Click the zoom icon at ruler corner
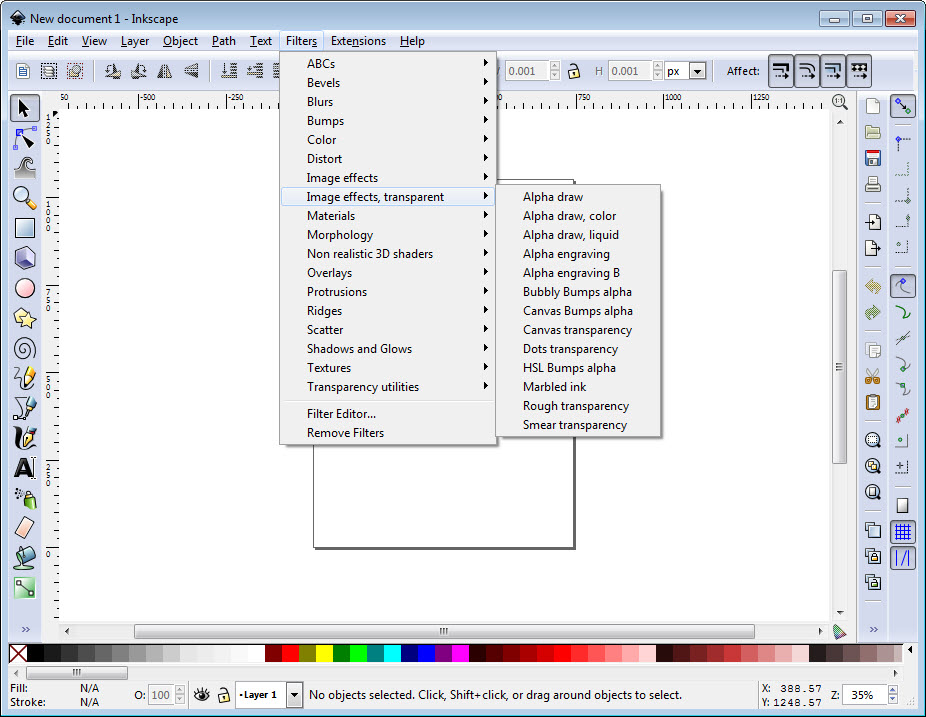This screenshot has height=717, width=926. pyautogui.click(x=839, y=102)
